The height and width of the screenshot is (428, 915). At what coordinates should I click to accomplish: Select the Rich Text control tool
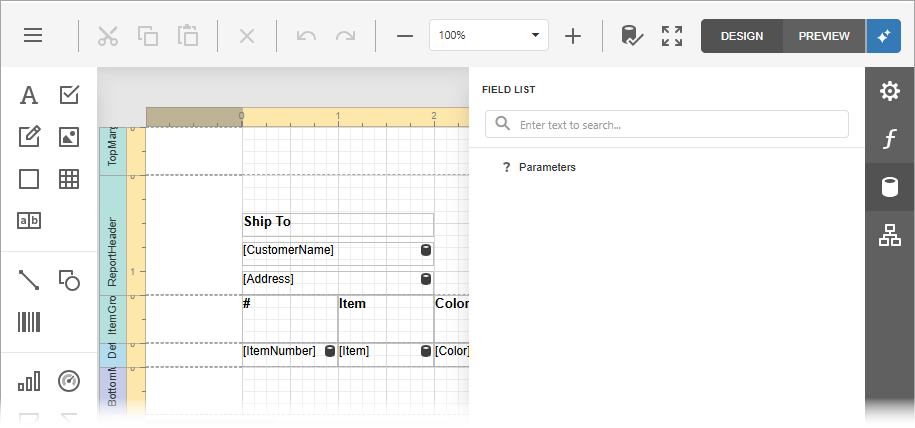pyautogui.click(x=29, y=137)
